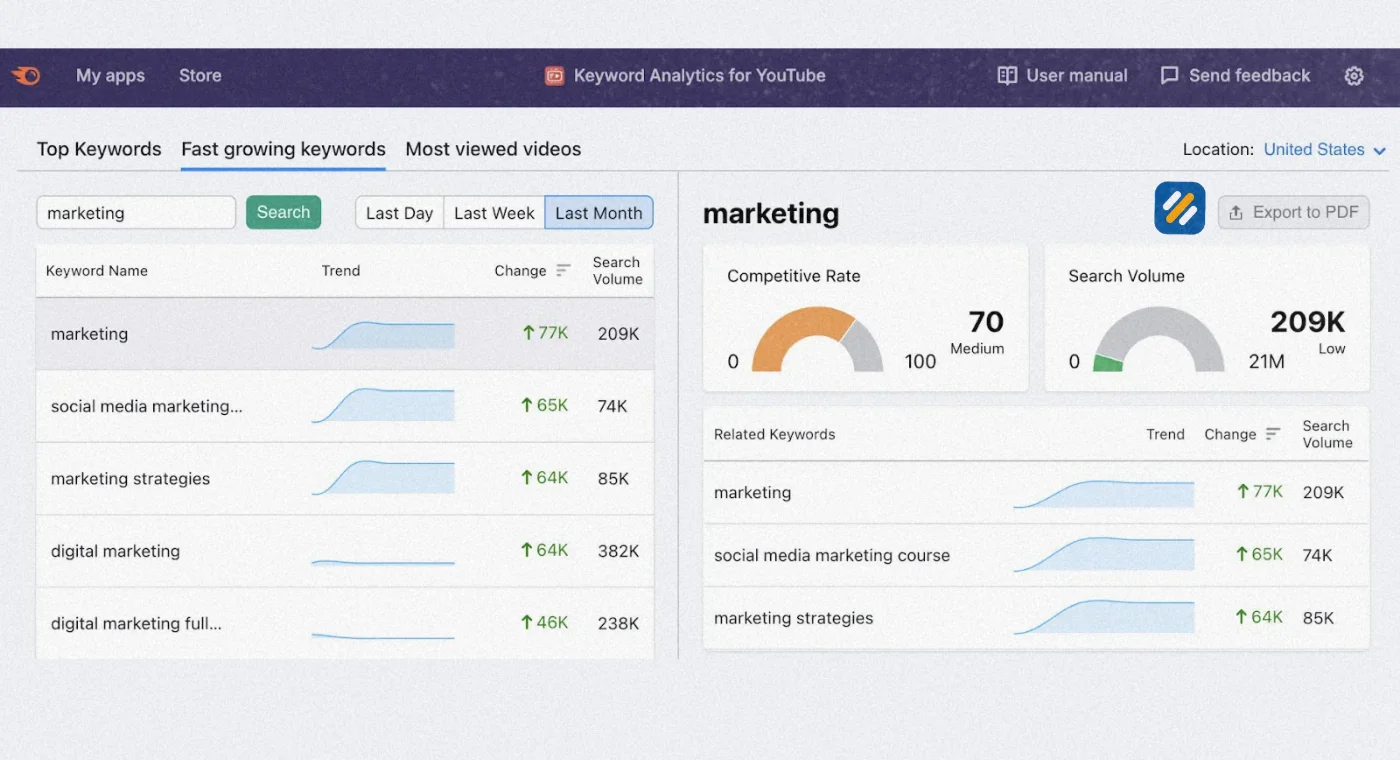Click marketing in Related Keywords list
The height and width of the screenshot is (760, 1400).
(x=752, y=492)
